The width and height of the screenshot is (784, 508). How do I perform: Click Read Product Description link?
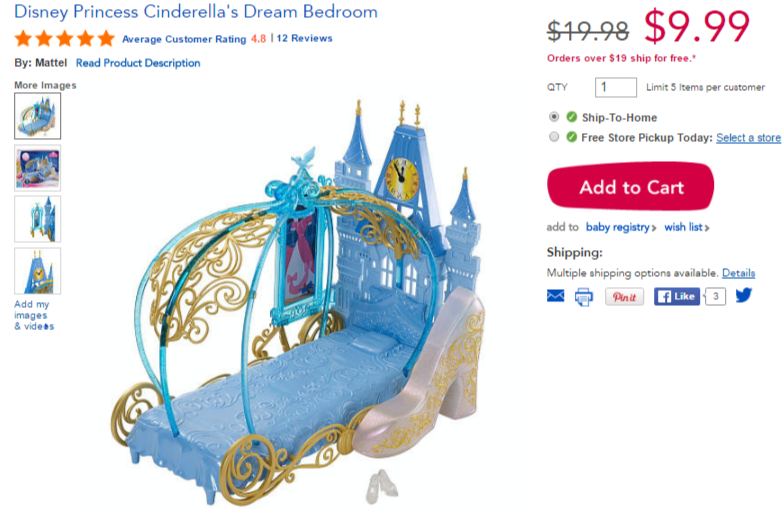(x=138, y=63)
